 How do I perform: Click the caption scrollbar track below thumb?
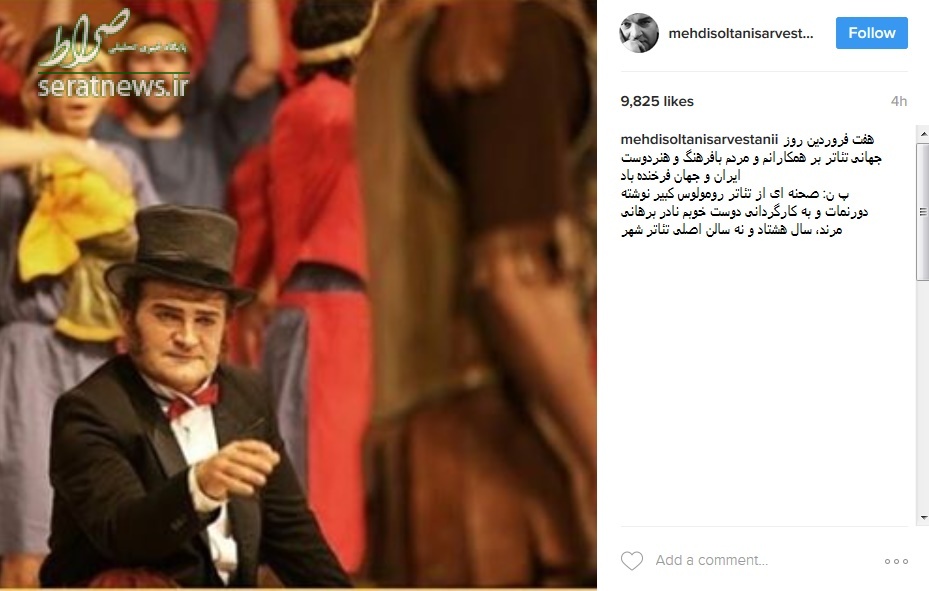(x=923, y=397)
